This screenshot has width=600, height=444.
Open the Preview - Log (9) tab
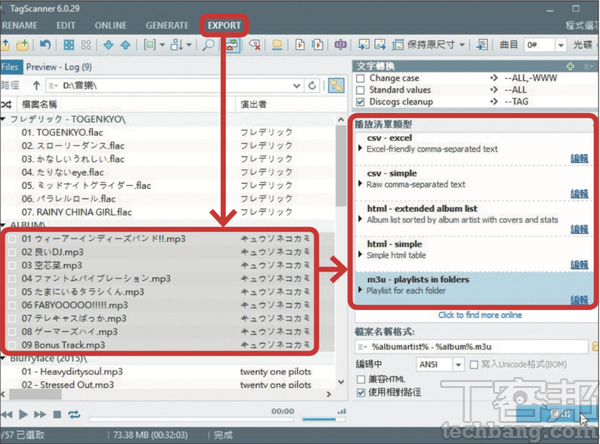(x=59, y=67)
